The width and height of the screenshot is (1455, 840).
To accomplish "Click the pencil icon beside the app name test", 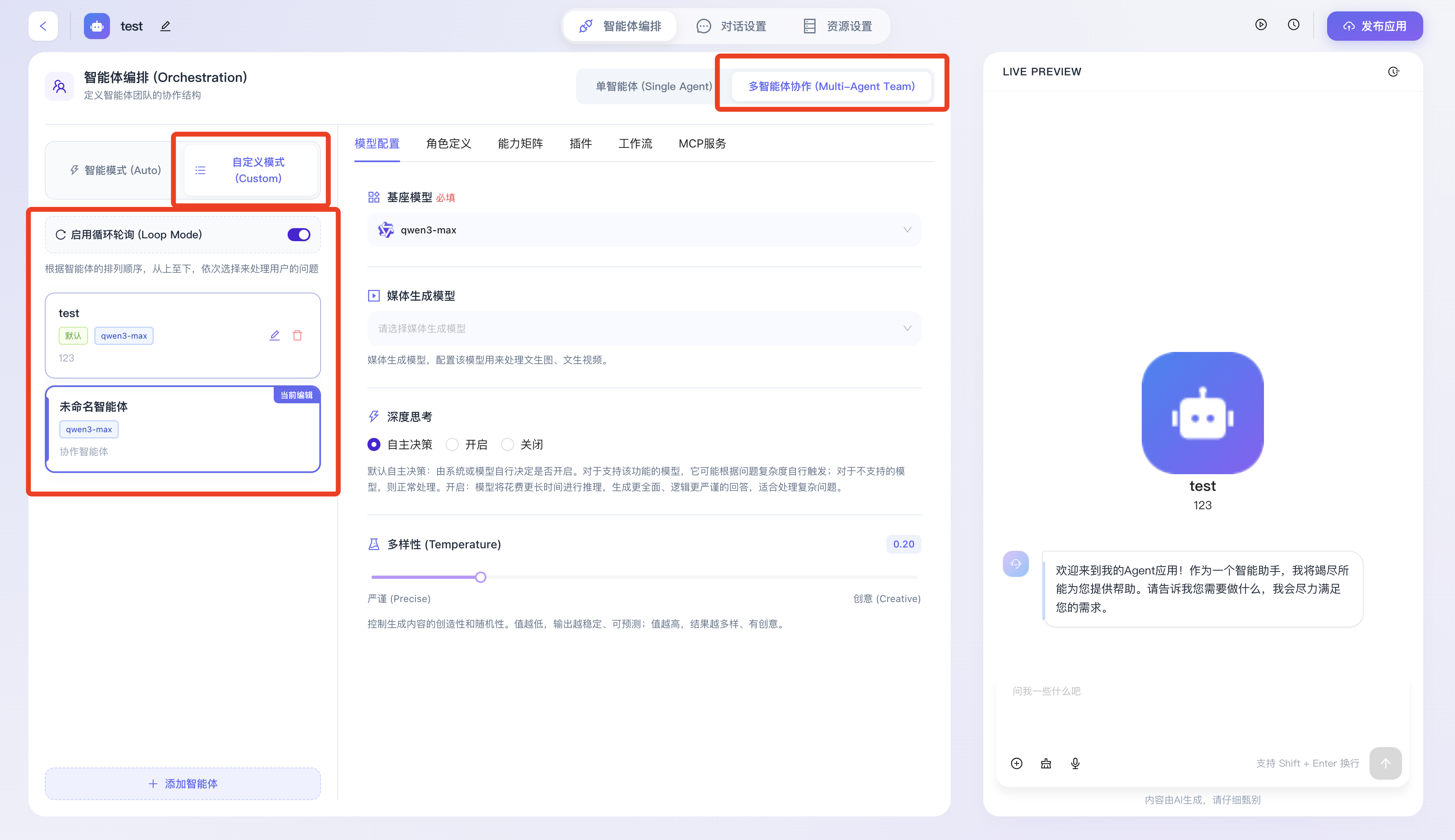I will pos(165,26).
